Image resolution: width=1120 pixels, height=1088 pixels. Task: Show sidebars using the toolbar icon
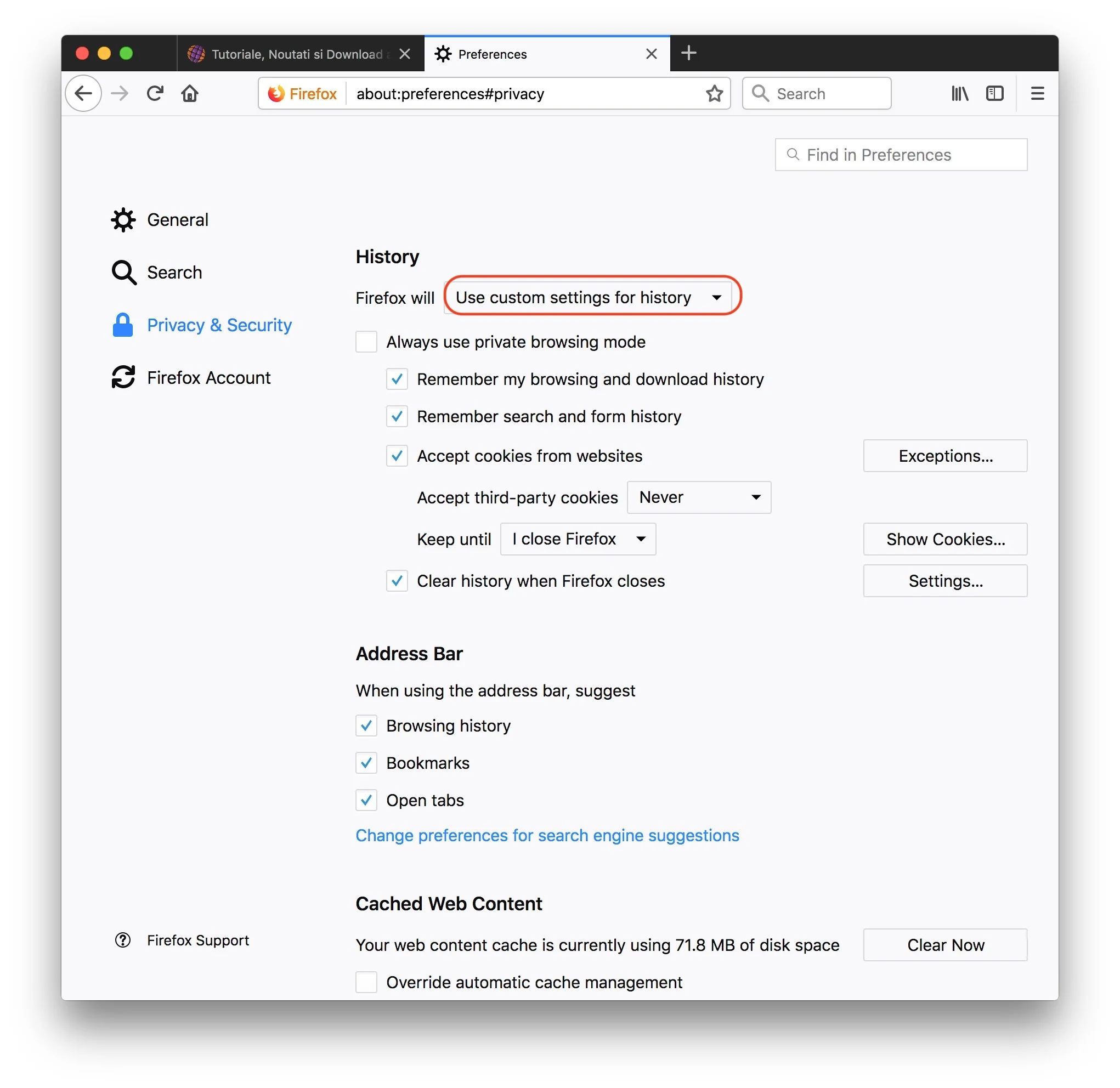pyautogui.click(x=994, y=93)
